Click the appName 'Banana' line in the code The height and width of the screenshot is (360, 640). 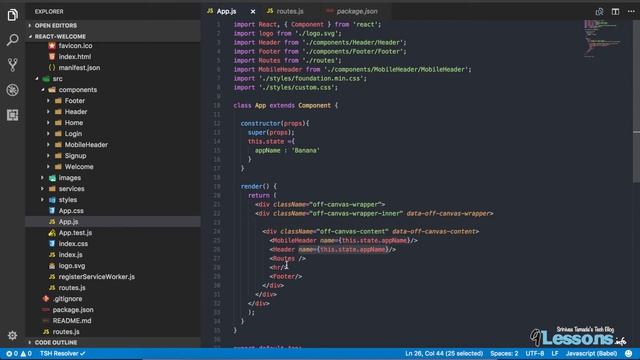[287, 151]
